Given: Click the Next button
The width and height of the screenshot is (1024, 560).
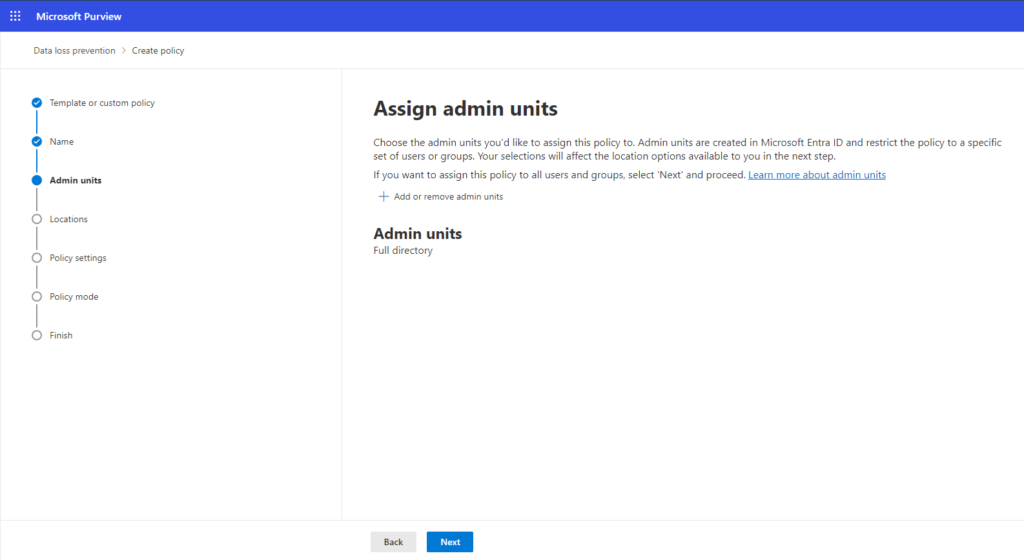Looking at the screenshot, I should pyautogui.click(x=450, y=542).
